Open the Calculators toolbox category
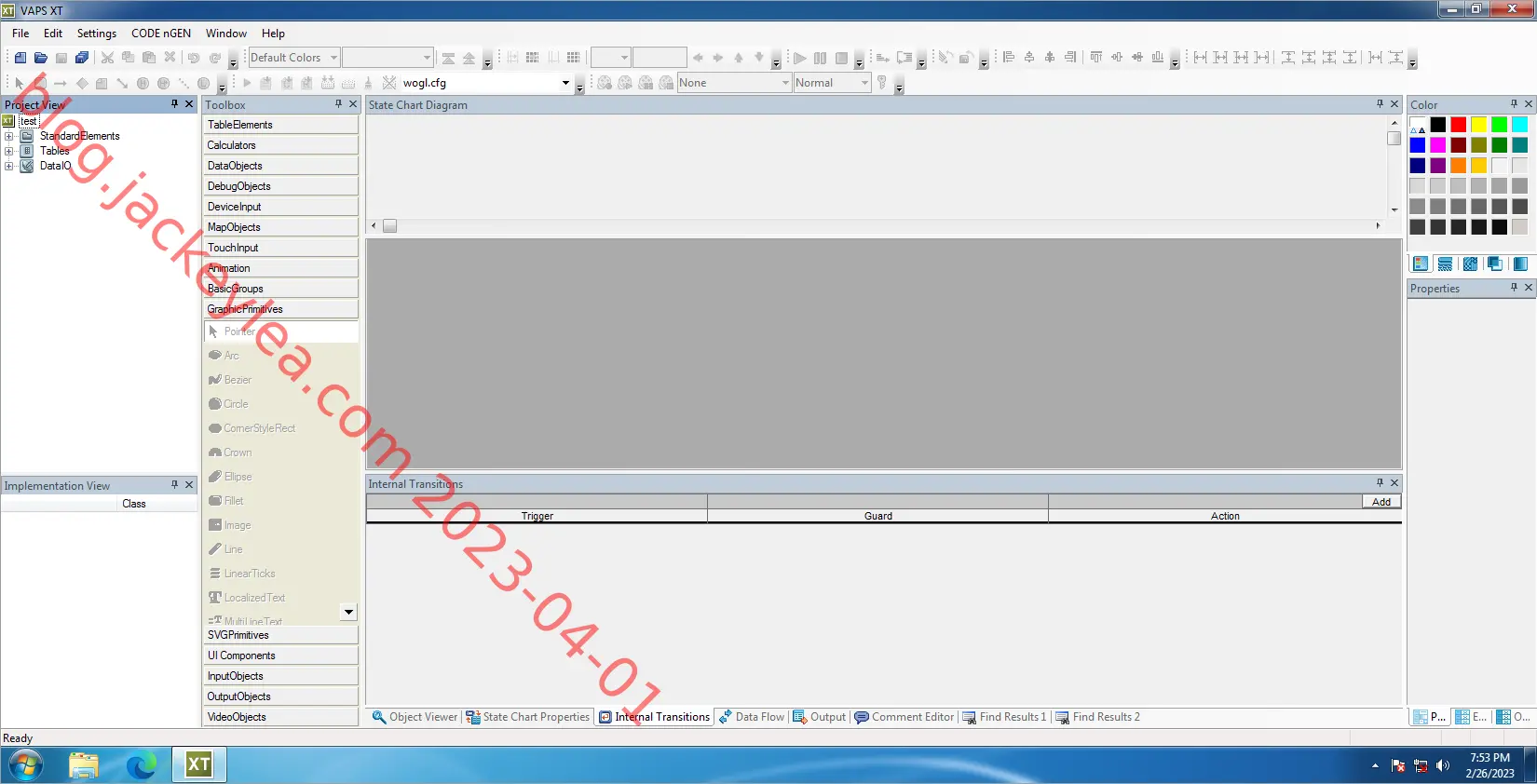Screen dimensions: 1537x784 click(281, 145)
